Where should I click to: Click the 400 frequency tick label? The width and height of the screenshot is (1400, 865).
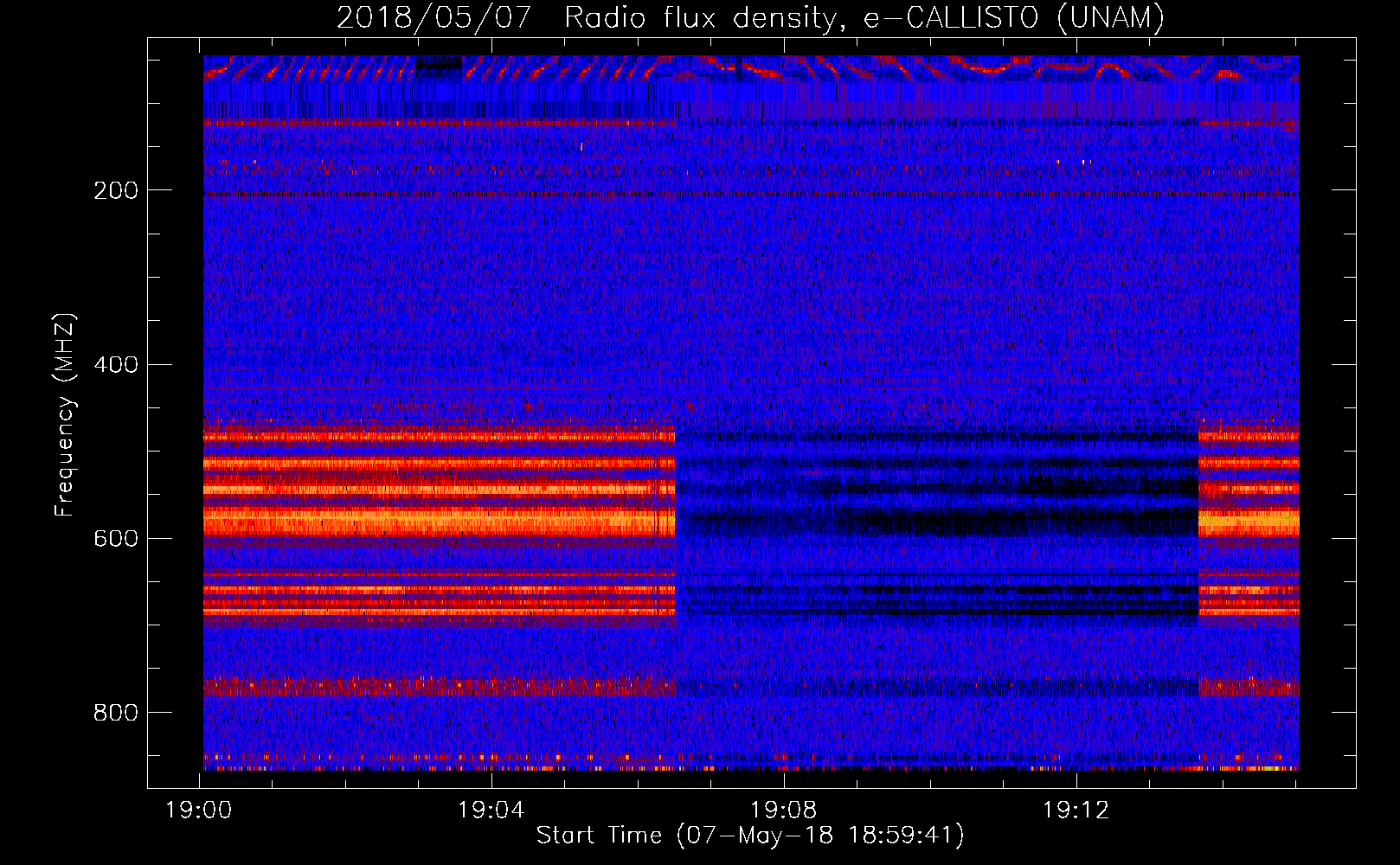tap(116, 365)
